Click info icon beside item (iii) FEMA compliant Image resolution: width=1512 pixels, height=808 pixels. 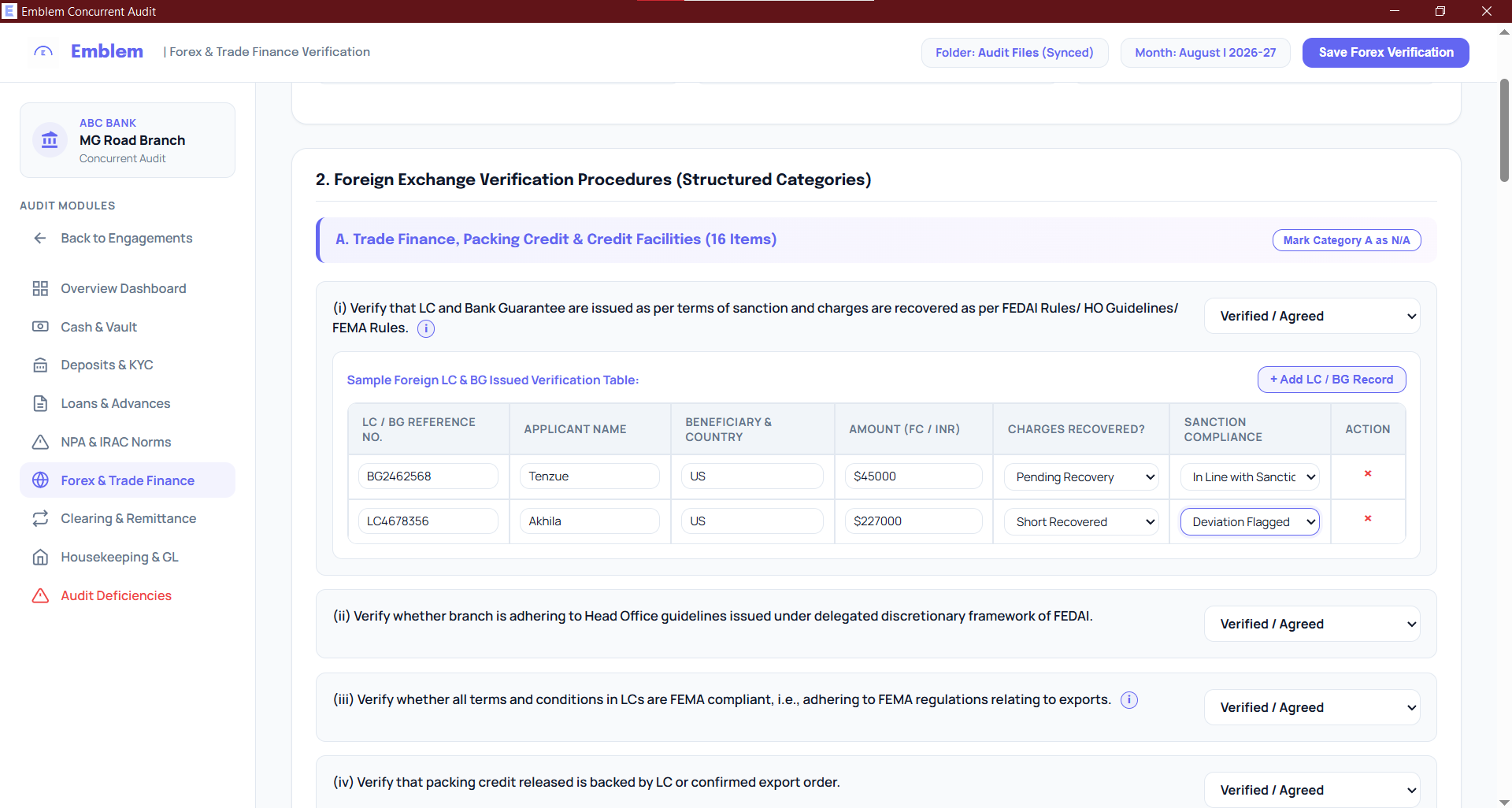(1129, 699)
